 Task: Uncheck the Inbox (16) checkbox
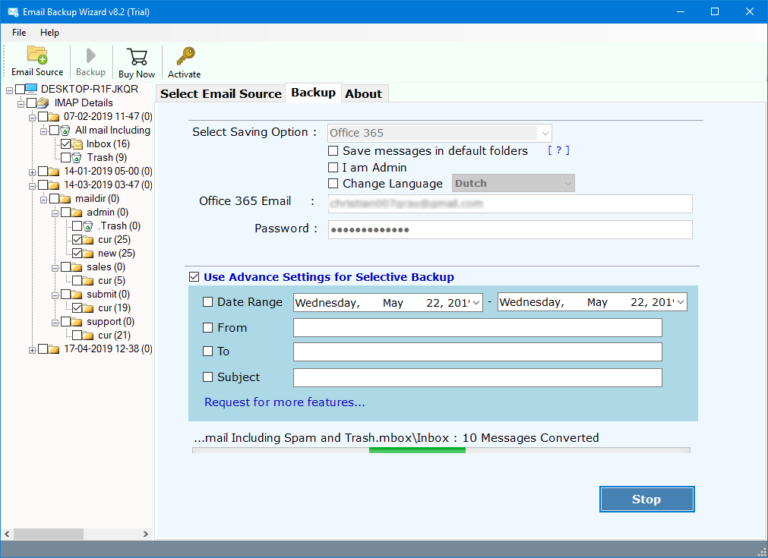[x=66, y=144]
